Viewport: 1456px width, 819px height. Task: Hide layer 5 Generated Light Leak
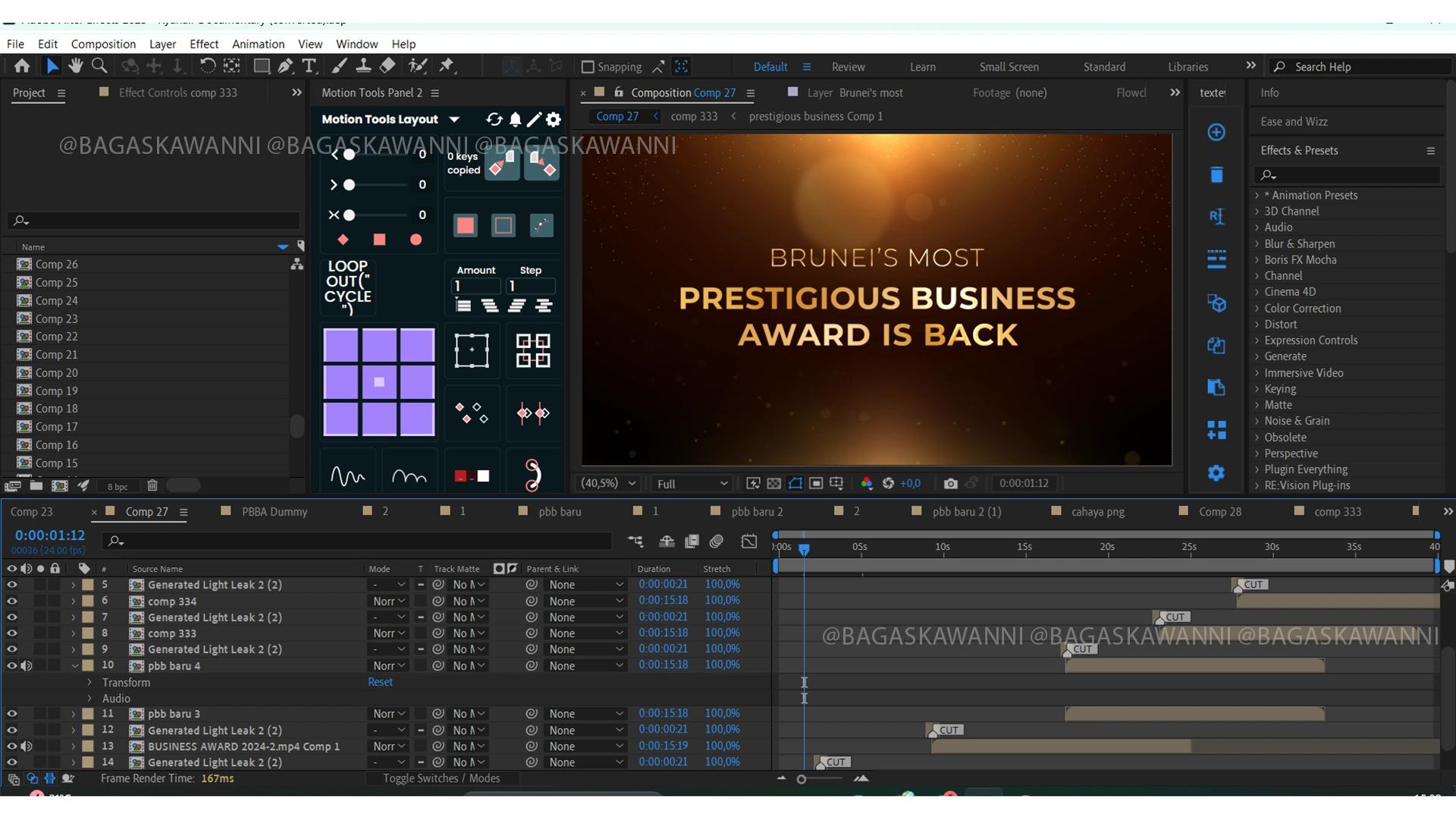tap(11, 585)
